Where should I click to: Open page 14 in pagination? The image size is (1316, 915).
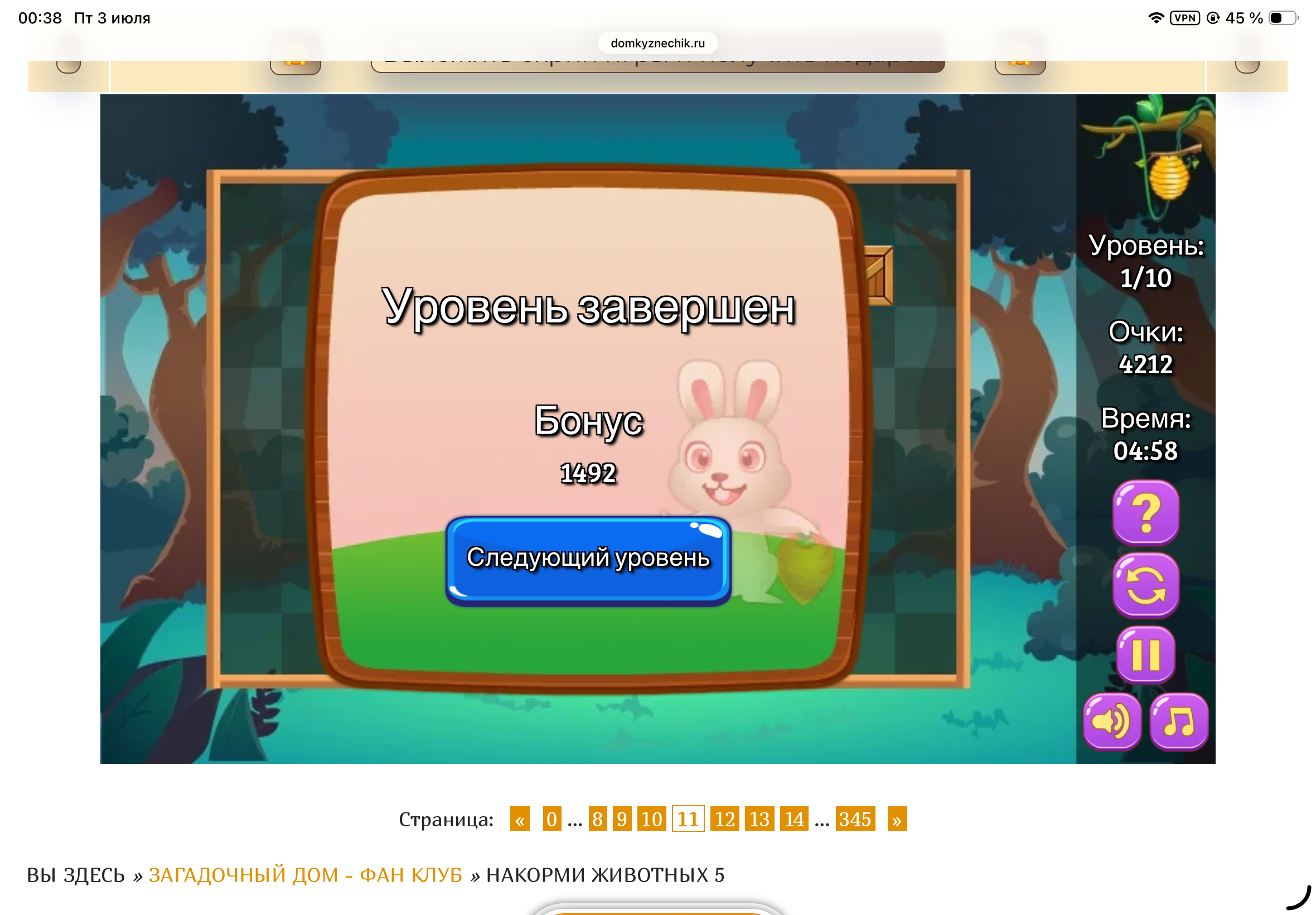[x=794, y=818]
